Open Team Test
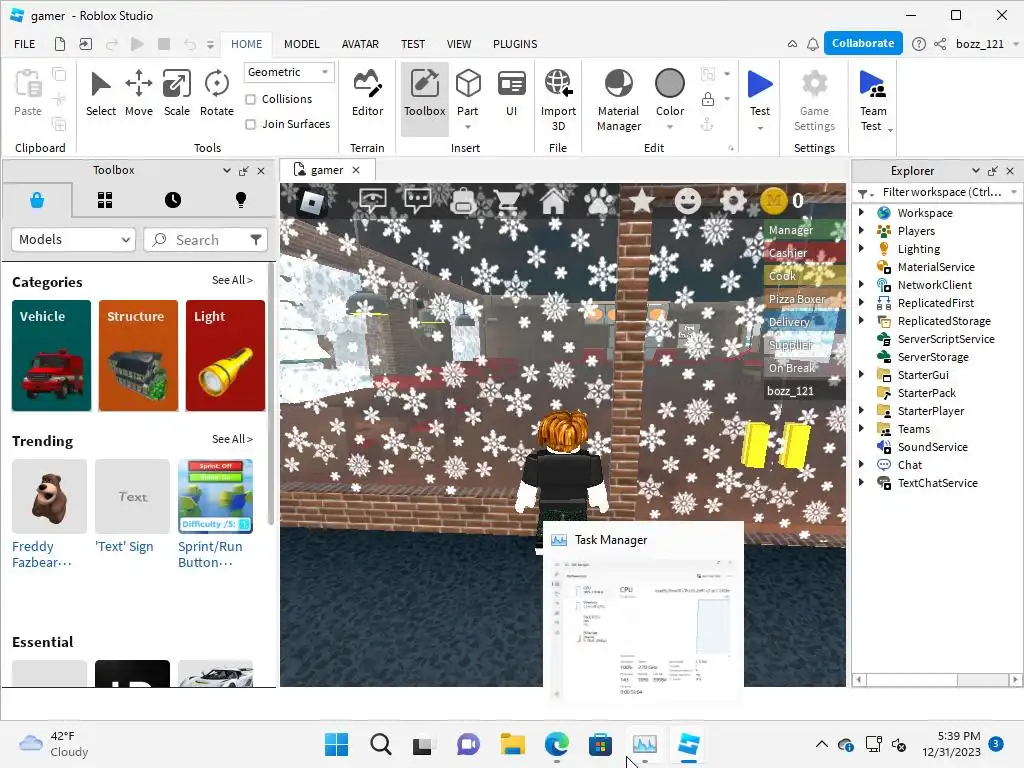Screen dimensions: 1024x768 (873, 100)
